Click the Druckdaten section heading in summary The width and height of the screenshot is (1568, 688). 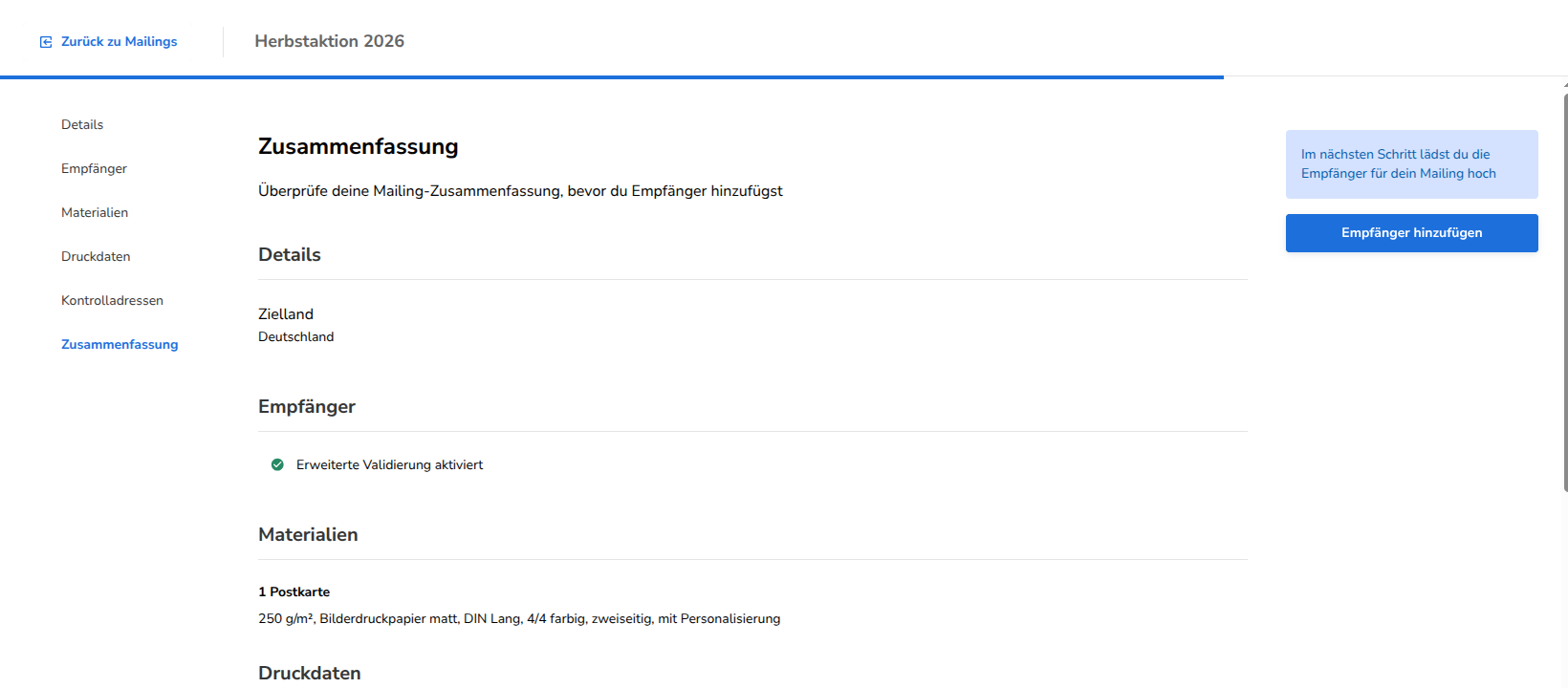tap(310, 673)
